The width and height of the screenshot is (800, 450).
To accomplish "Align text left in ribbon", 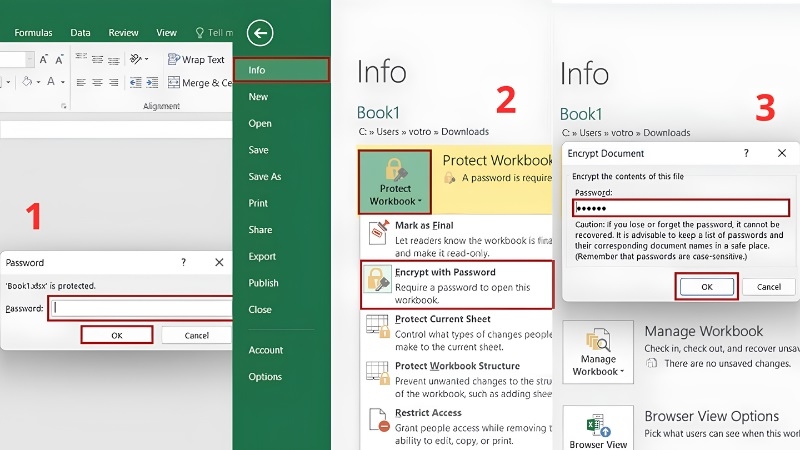I will [81, 82].
